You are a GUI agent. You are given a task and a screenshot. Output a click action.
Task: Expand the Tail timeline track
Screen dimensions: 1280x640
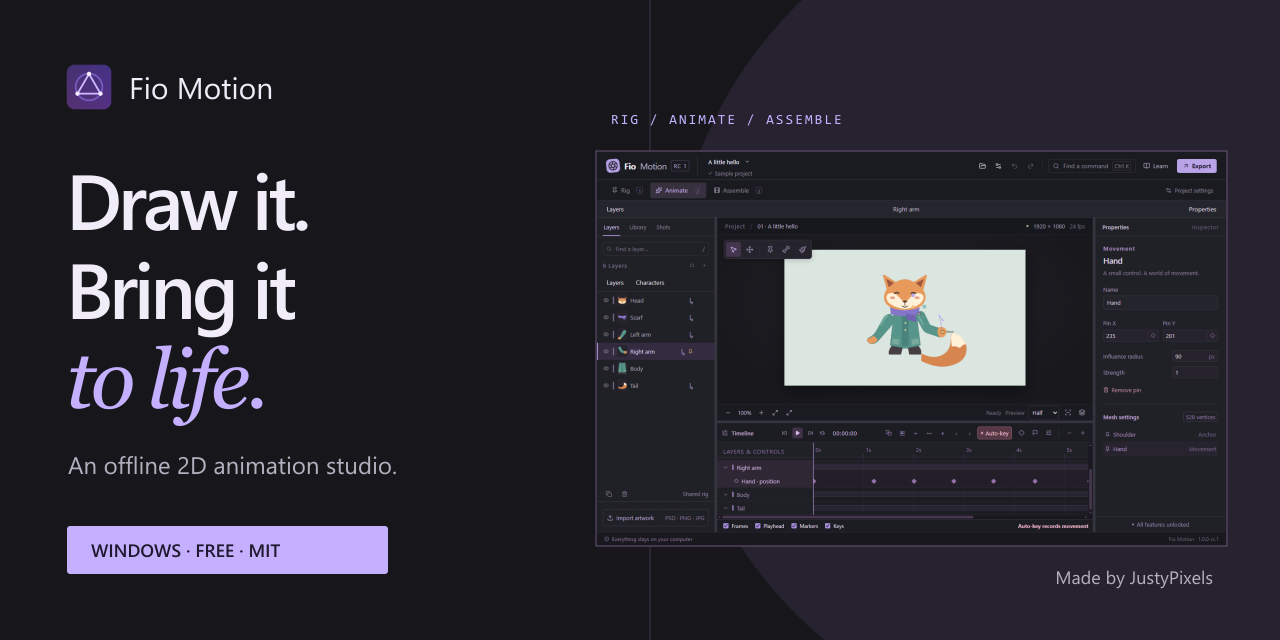726,508
